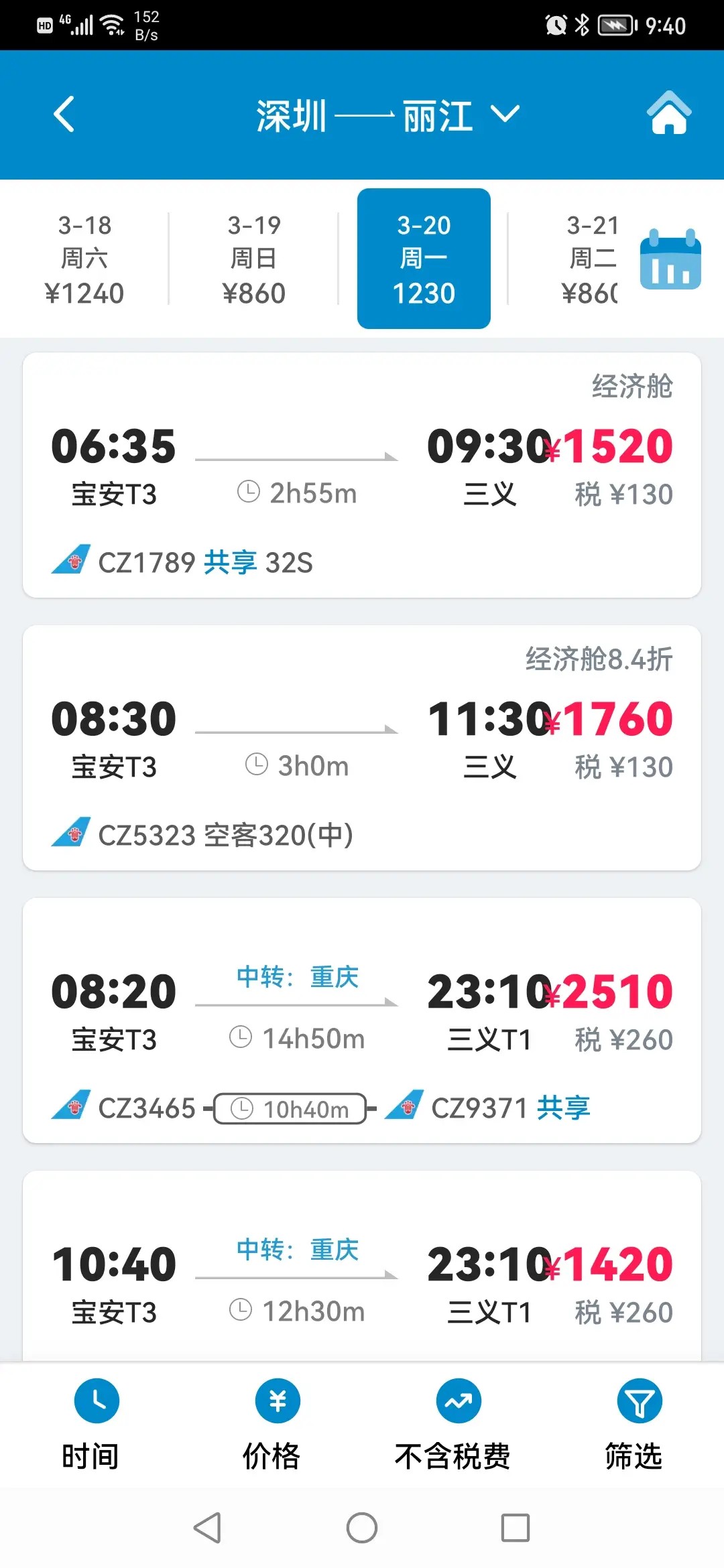Toggle the 不含税费 tax display option

452,1455
